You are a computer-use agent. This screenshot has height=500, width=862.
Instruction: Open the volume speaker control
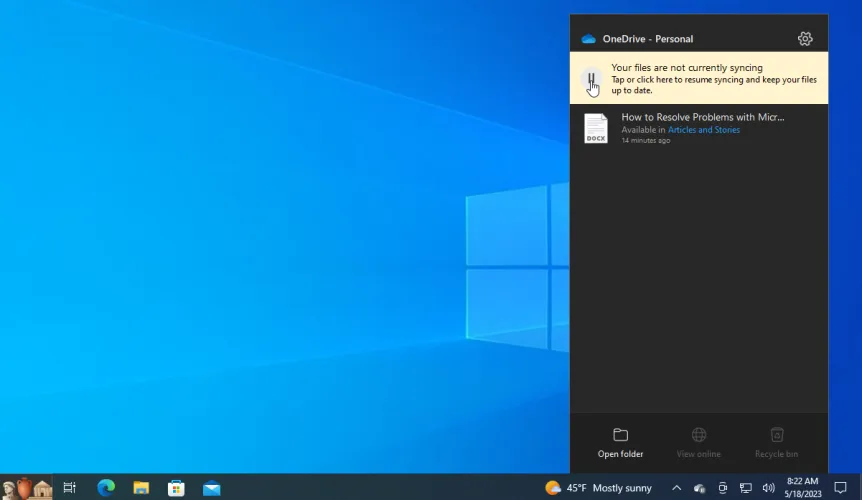click(x=768, y=488)
